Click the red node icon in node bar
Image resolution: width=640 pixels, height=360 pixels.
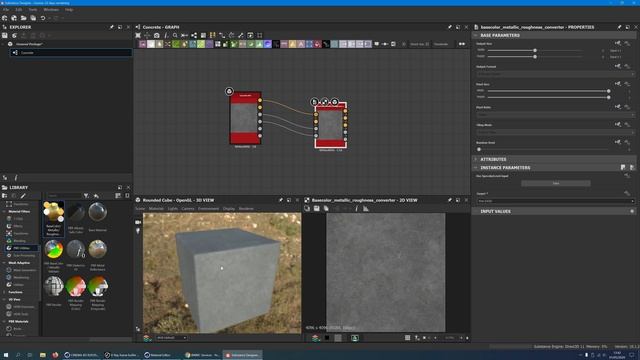[x=318, y=44]
